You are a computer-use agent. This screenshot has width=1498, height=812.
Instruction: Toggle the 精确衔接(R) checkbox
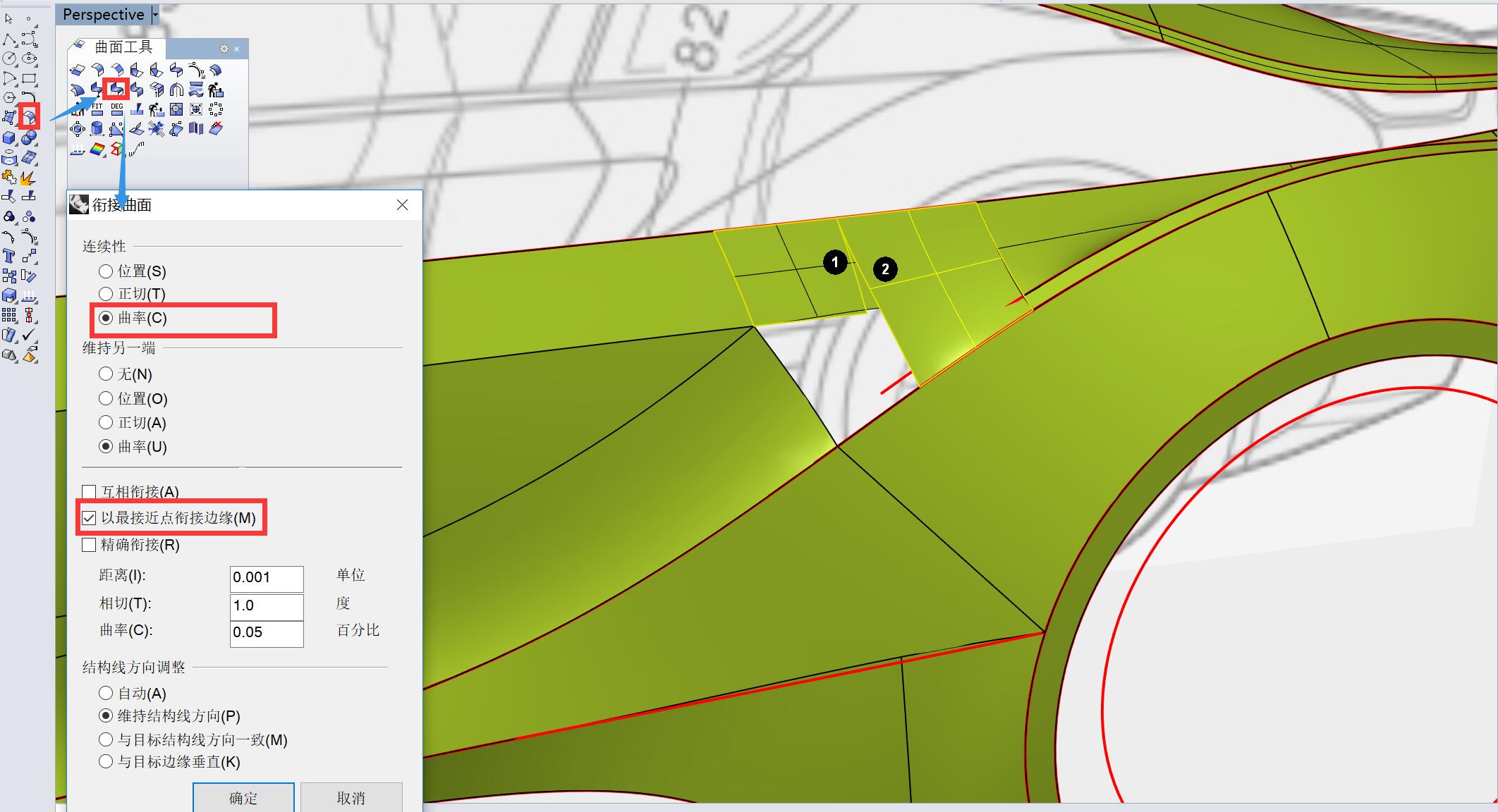click(89, 545)
